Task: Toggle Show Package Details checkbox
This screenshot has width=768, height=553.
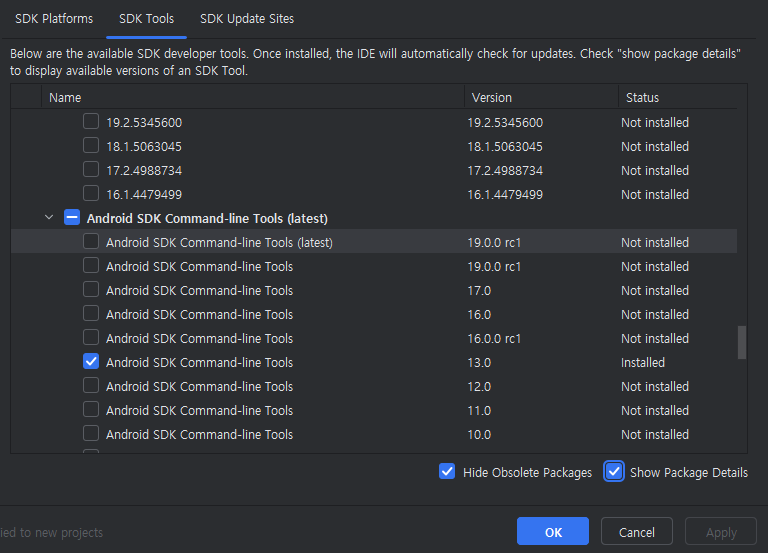Action: coord(614,472)
